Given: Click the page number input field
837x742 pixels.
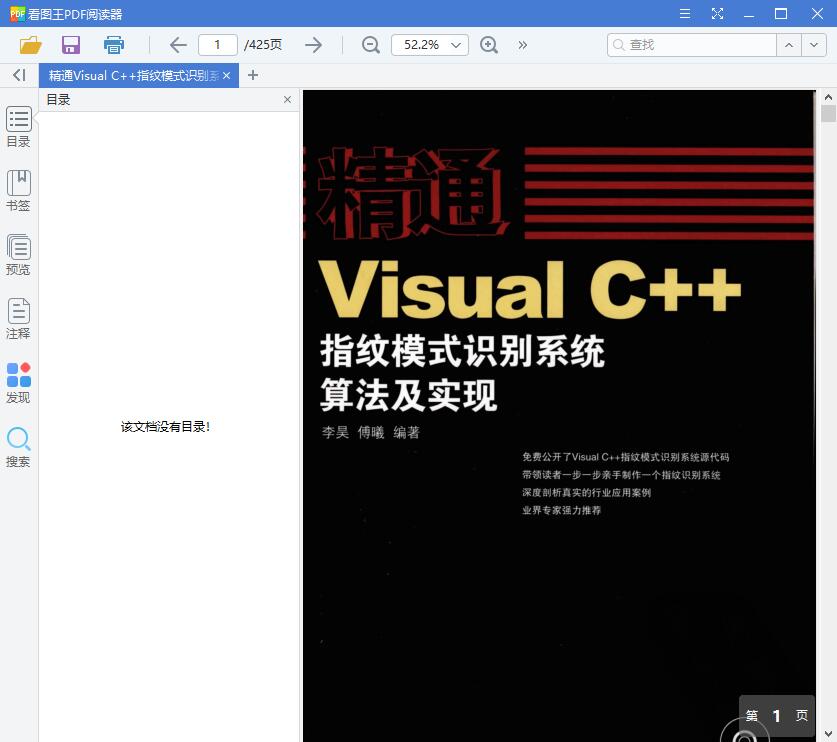Looking at the screenshot, I should click(218, 45).
